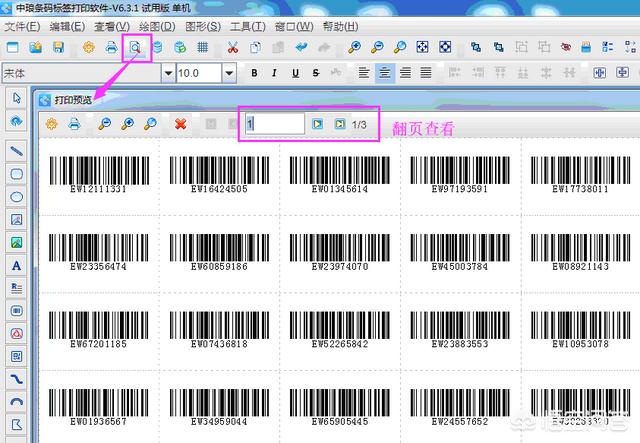Select the pointer selection tool
This screenshot has height=443, width=640.
click(16, 98)
